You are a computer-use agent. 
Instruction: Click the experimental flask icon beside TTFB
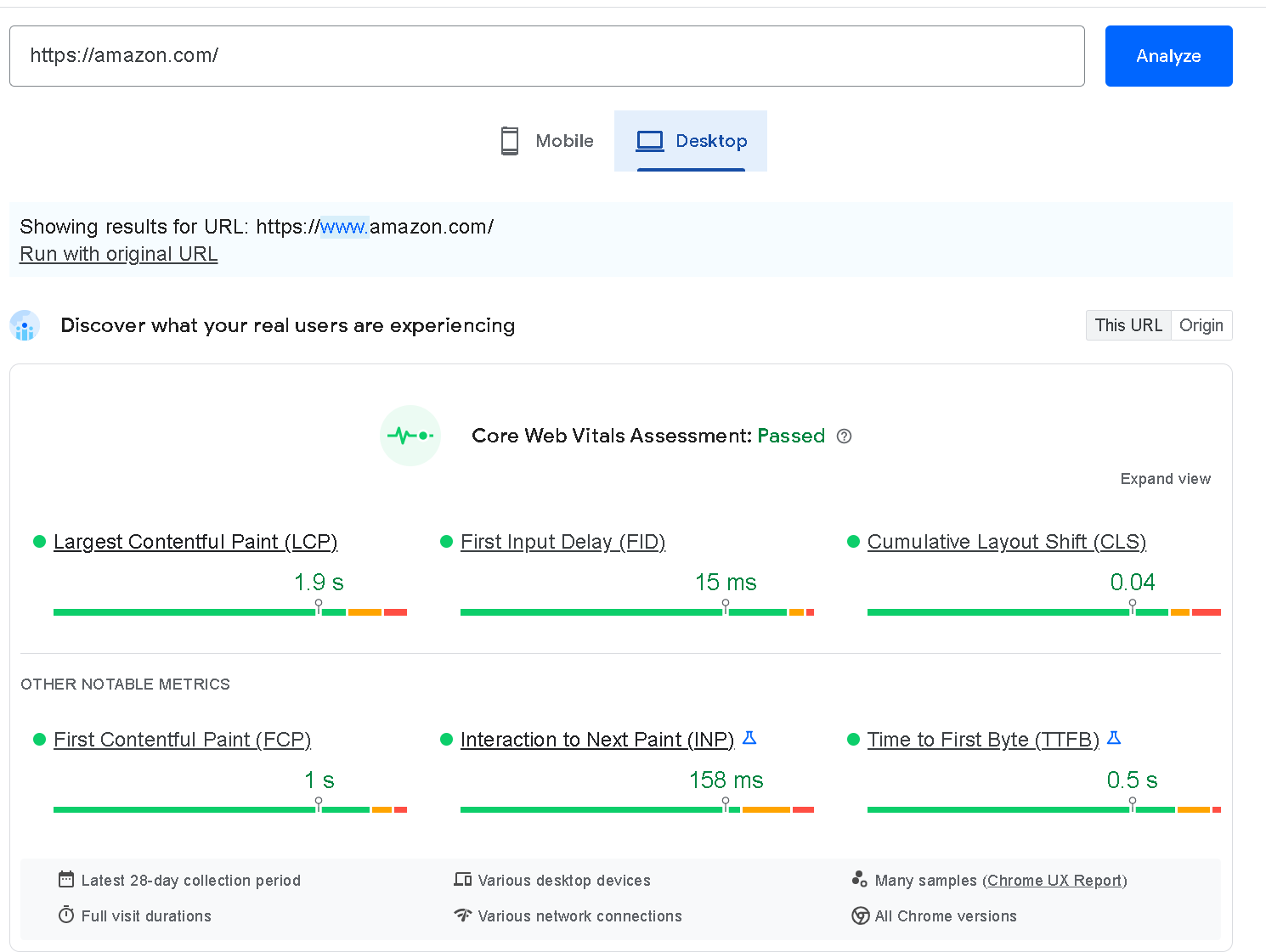coord(1115,738)
